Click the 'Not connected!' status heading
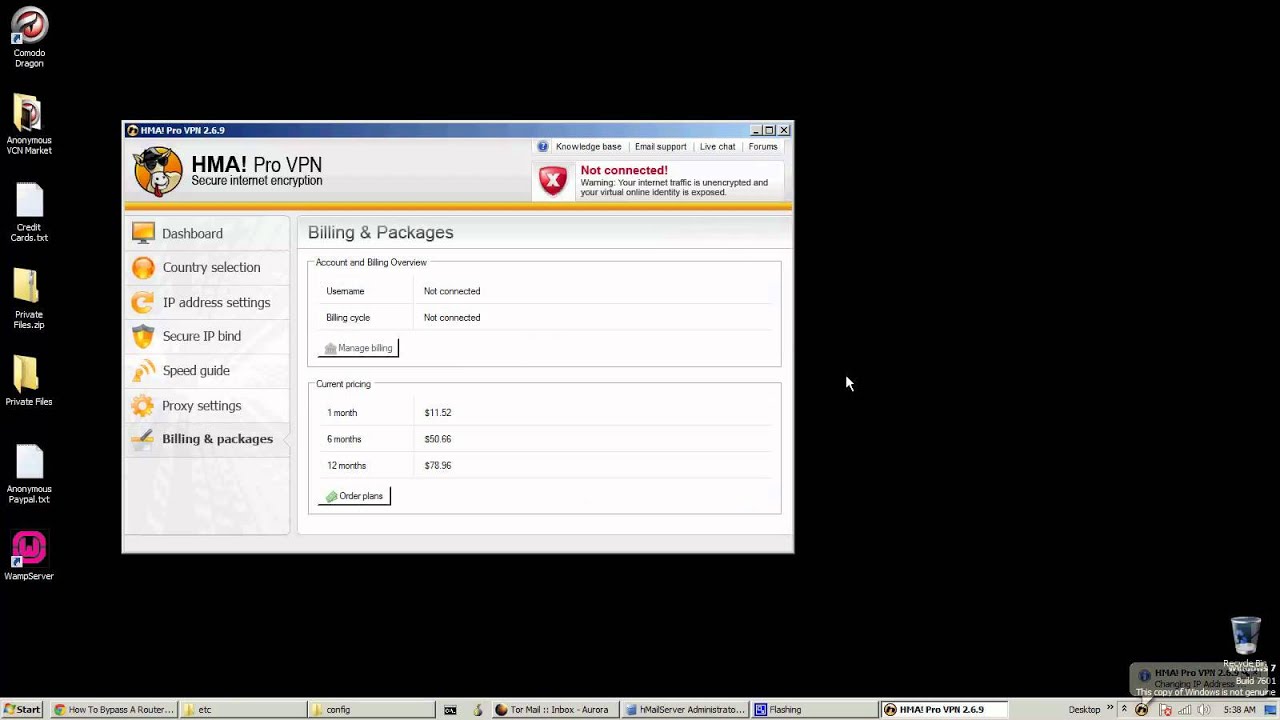1280x720 pixels. 624,170
